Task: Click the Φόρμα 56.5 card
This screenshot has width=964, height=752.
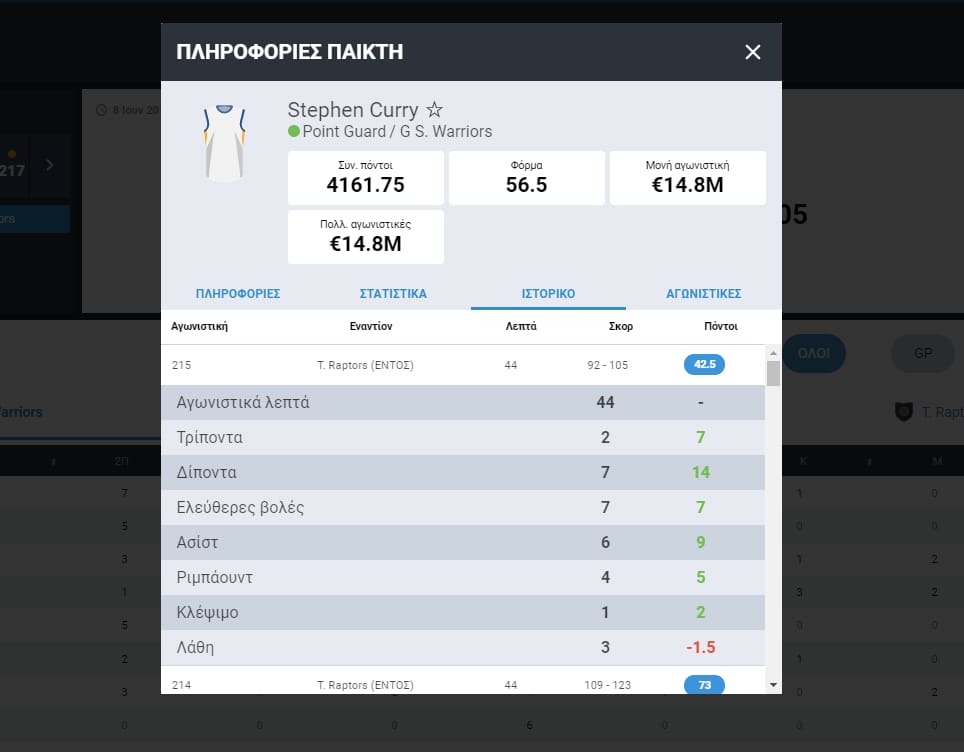Action: (527, 178)
